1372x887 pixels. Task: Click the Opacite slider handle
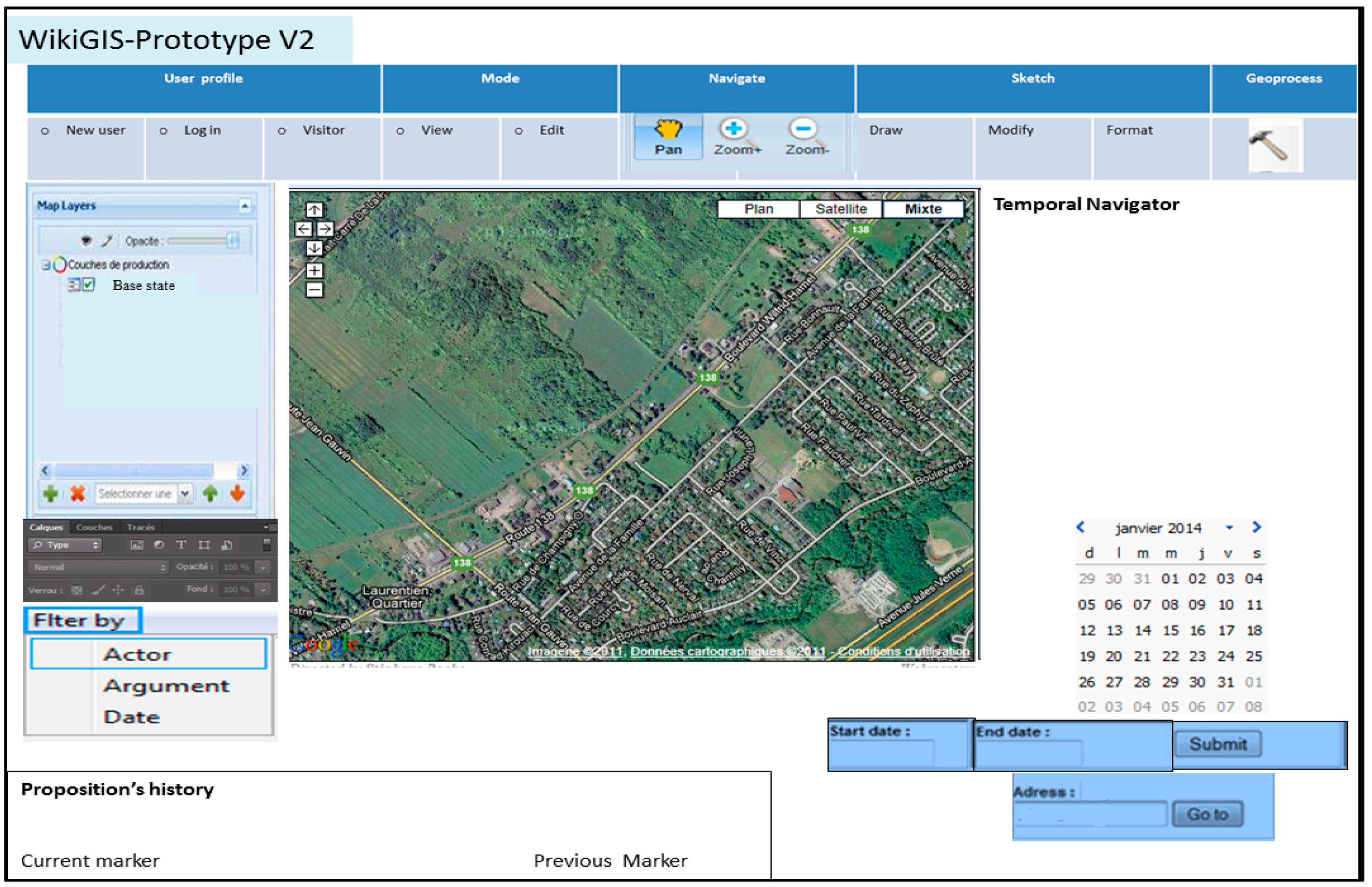233,241
